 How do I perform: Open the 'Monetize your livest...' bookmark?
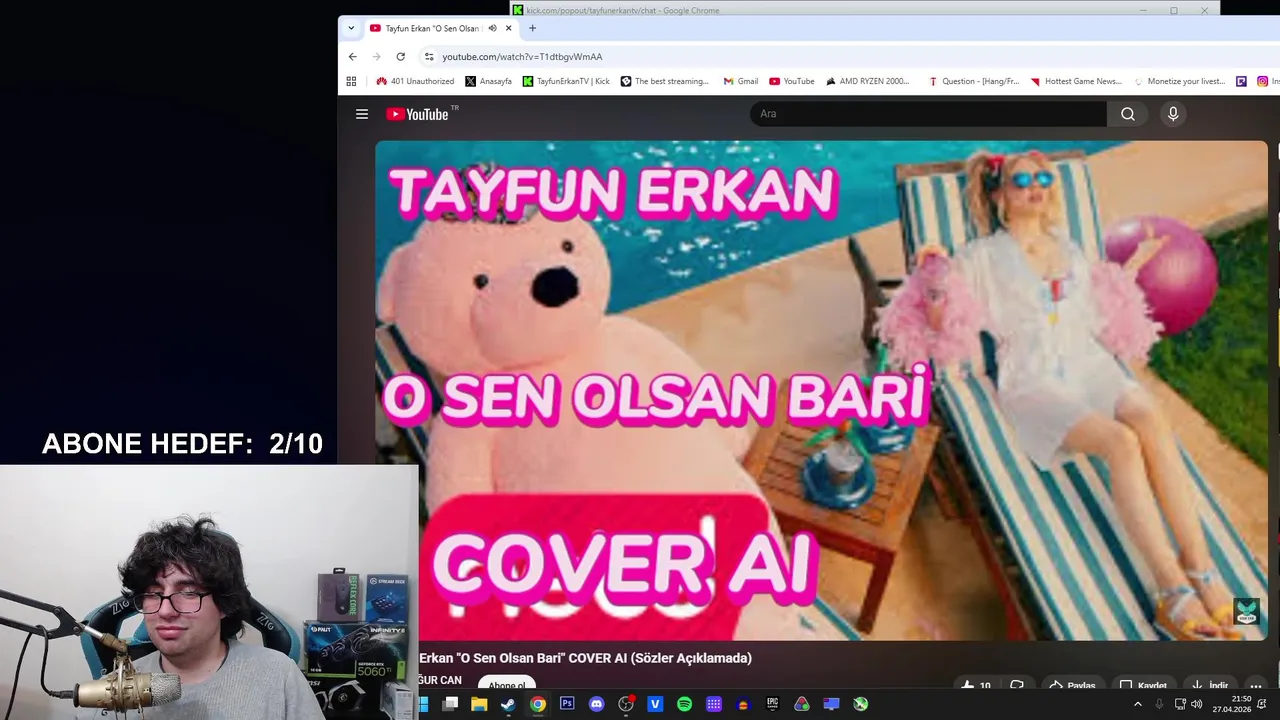point(1179,81)
